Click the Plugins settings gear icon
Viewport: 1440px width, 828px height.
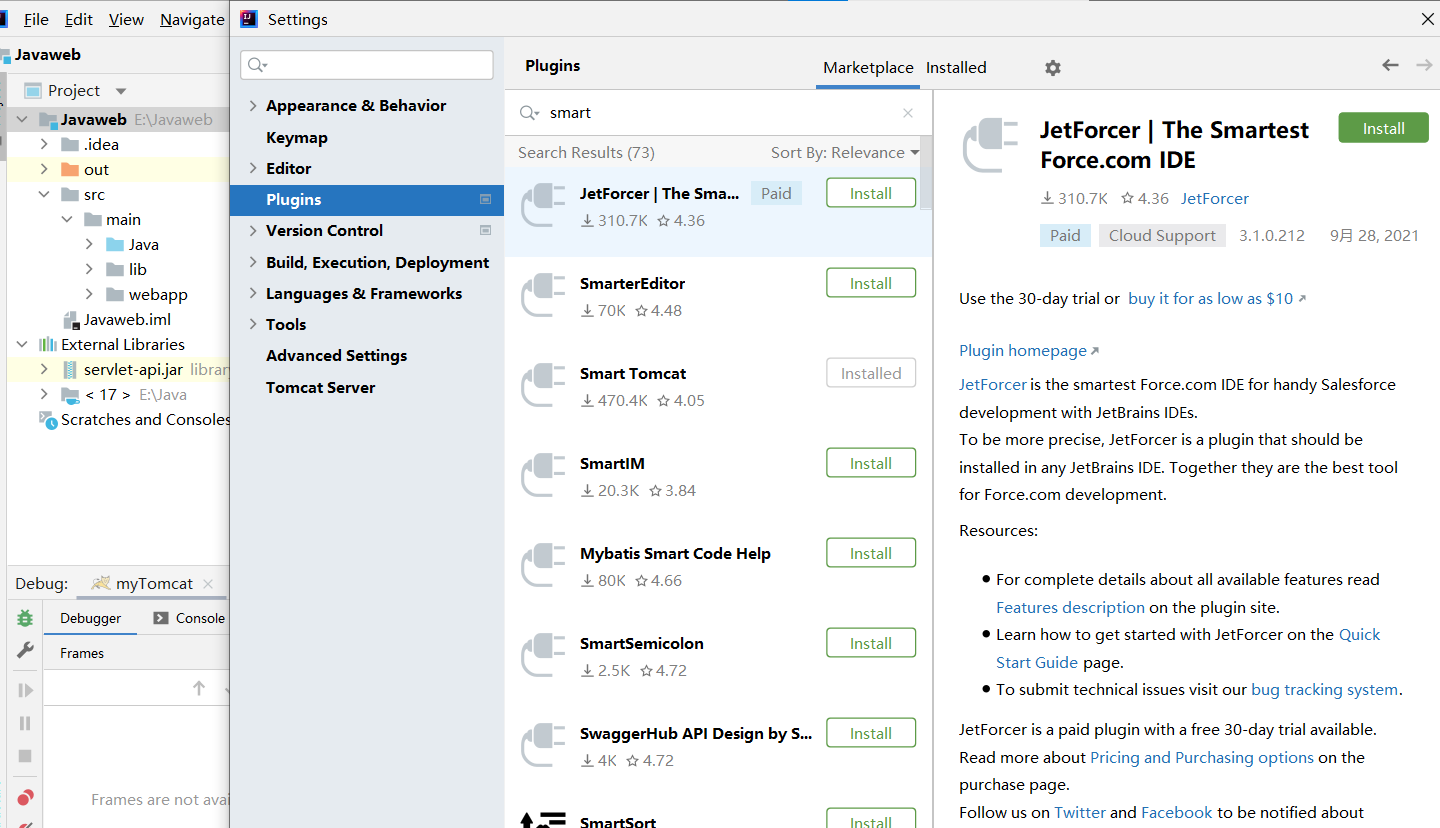click(1052, 68)
